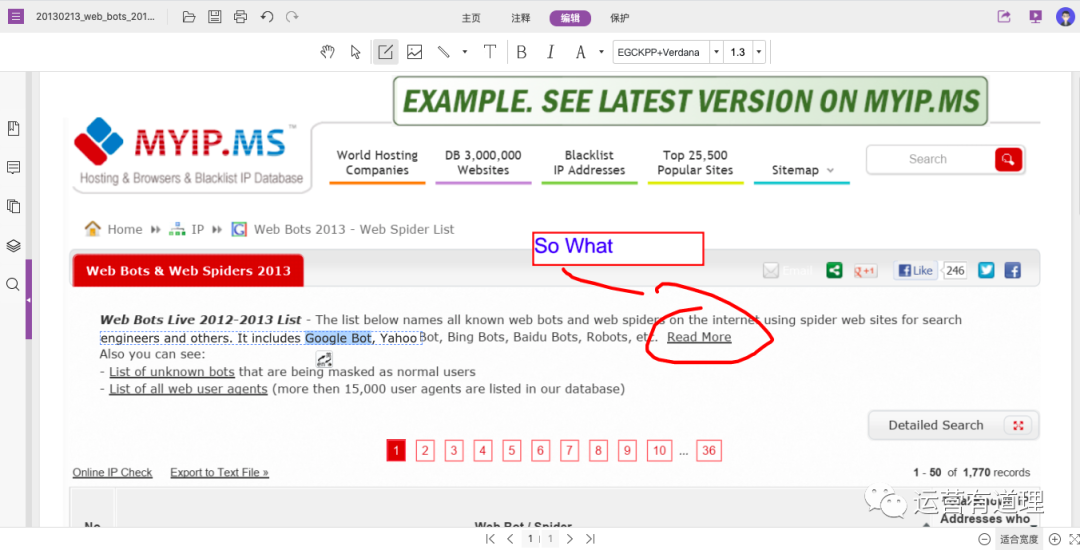Open the EGCKPP+Verdana font dropdown
1080x550 pixels.
point(716,52)
